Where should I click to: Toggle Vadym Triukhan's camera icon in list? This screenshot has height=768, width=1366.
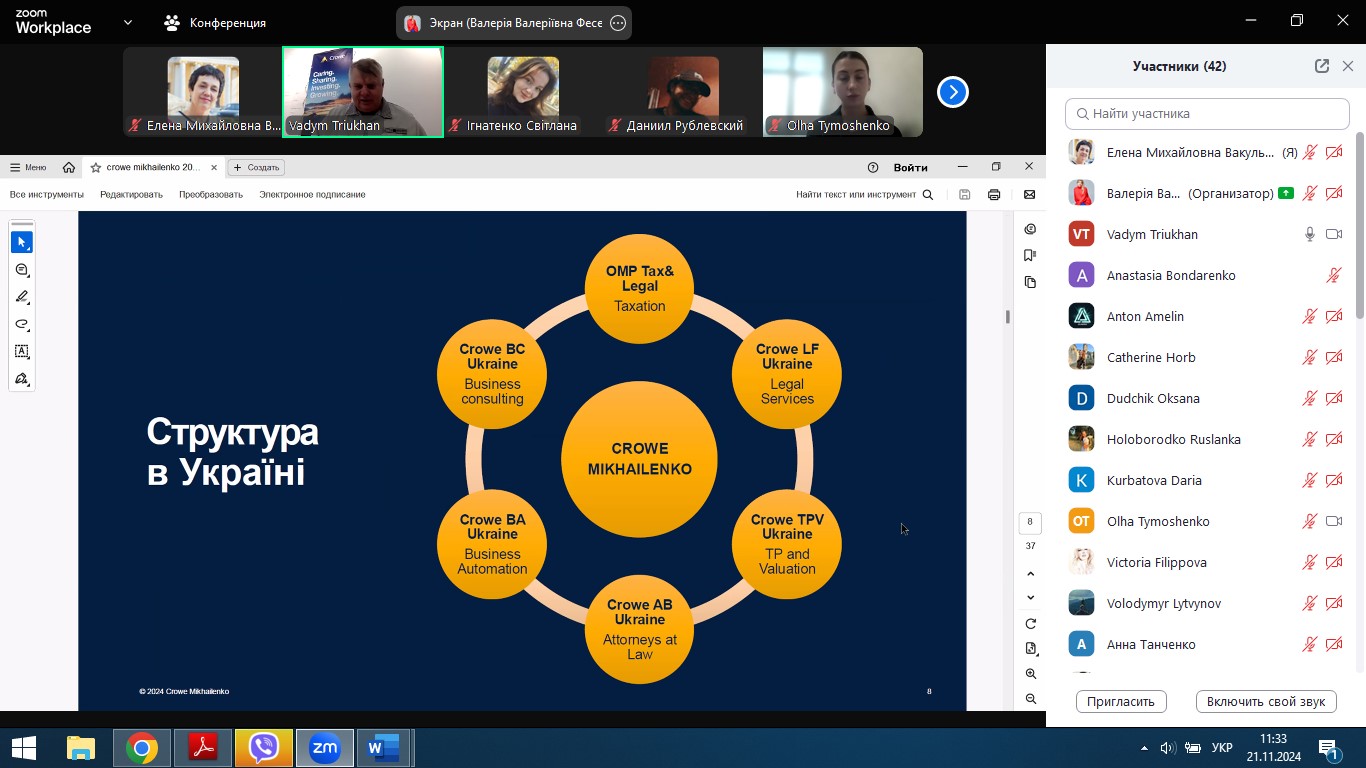(1334, 234)
